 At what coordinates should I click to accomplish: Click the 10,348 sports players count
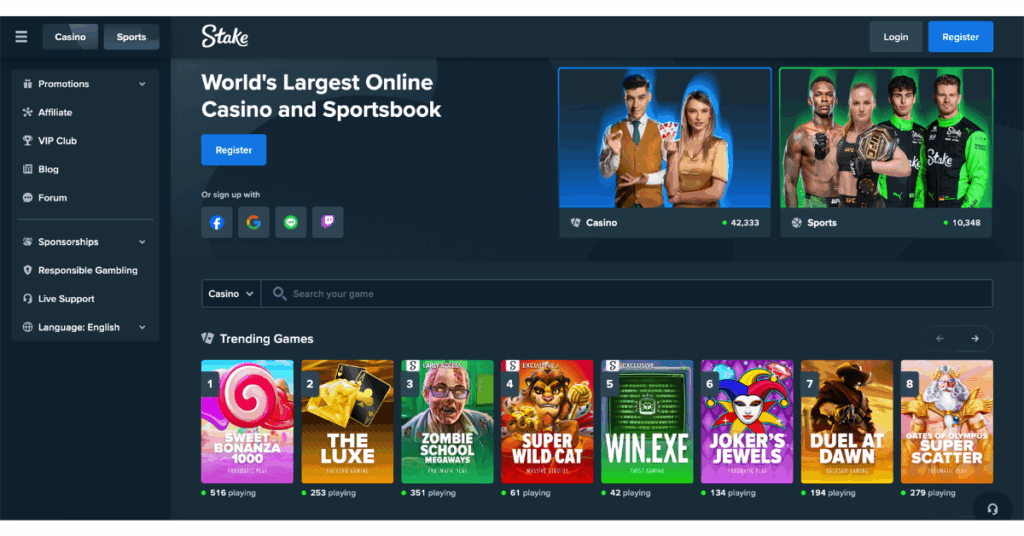point(966,223)
